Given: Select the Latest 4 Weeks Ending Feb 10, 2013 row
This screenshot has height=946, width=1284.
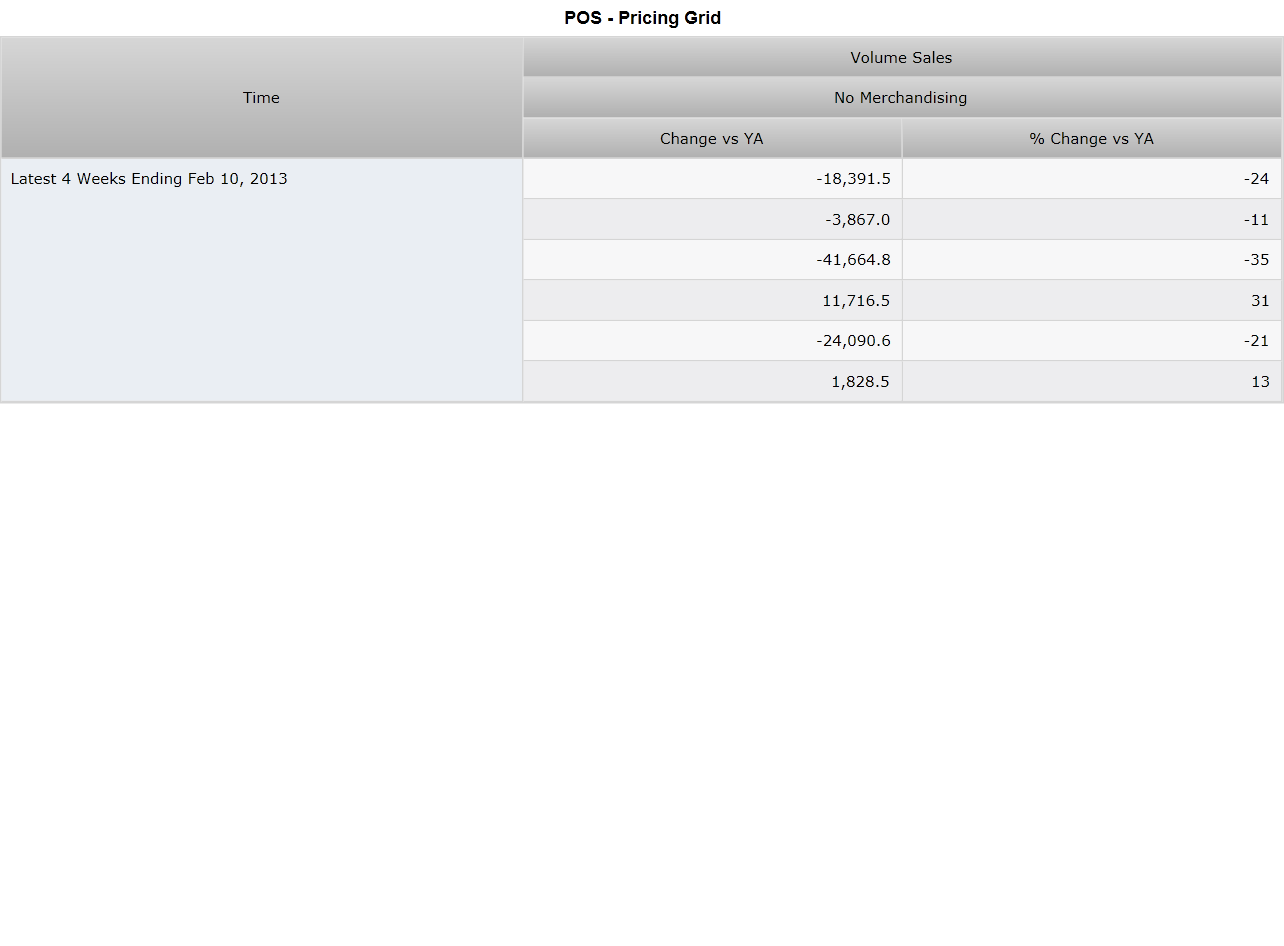Looking at the screenshot, I should [x=261, y=280].
